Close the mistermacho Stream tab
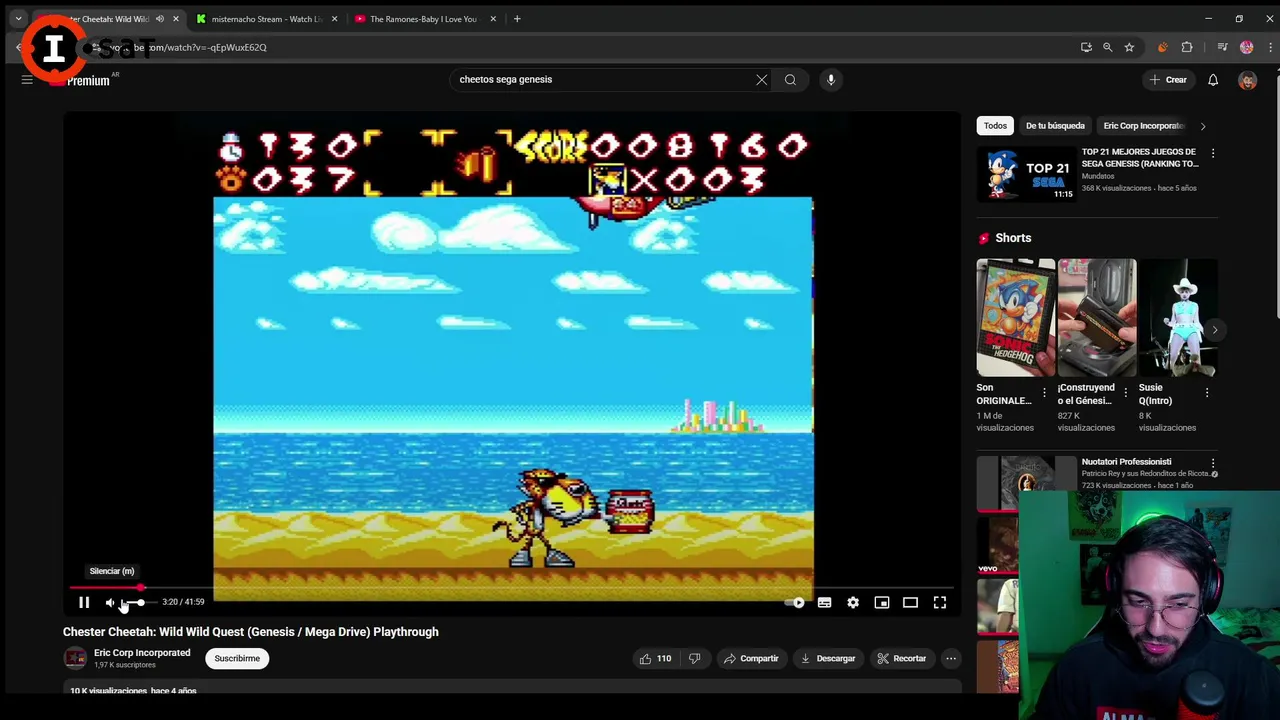 [x=334, y=19]
